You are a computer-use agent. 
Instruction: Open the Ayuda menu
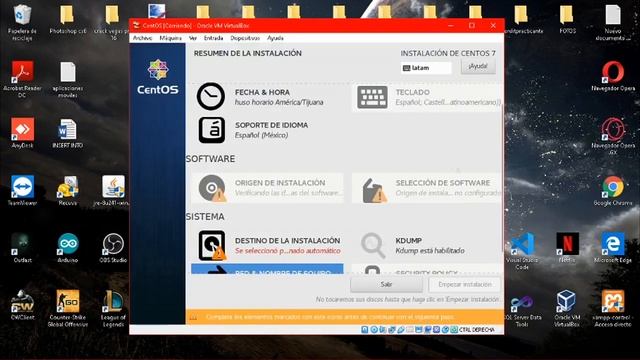(x=276, y=38)
